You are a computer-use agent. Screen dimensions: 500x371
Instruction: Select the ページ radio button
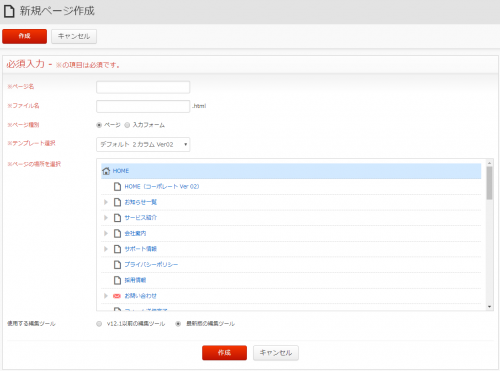point(99,125)
